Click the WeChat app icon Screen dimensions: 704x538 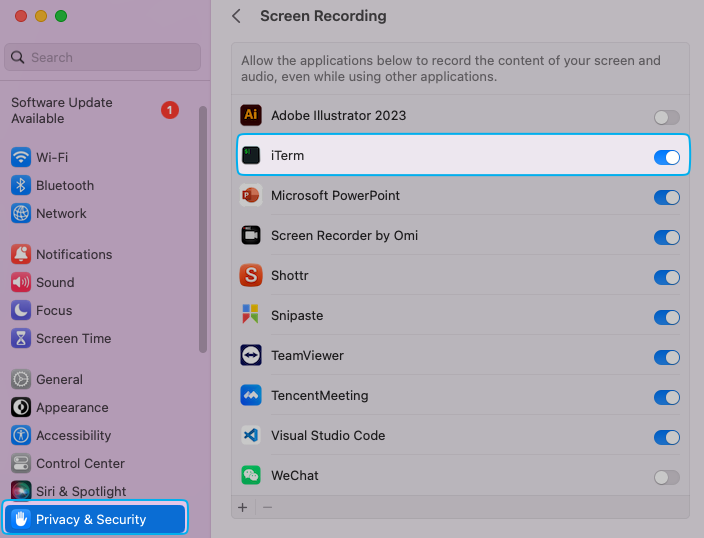pos(251,476)
